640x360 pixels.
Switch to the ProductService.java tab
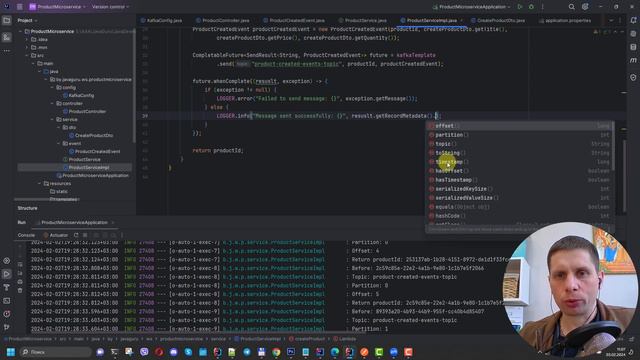click(362, 20)
